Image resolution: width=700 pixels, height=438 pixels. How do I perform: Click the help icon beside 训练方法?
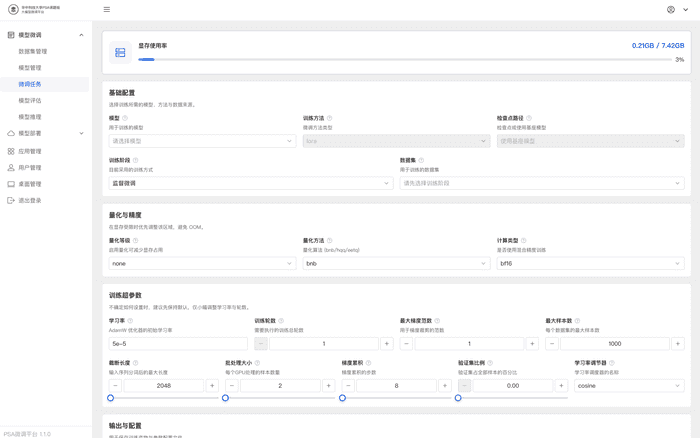tap(330, 118)
